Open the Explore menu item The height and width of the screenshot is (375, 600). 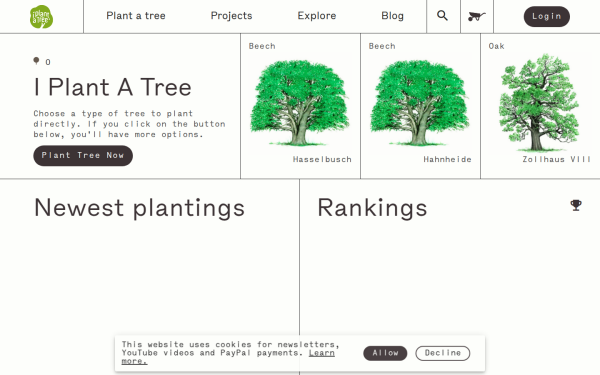(x=317, y=16)
